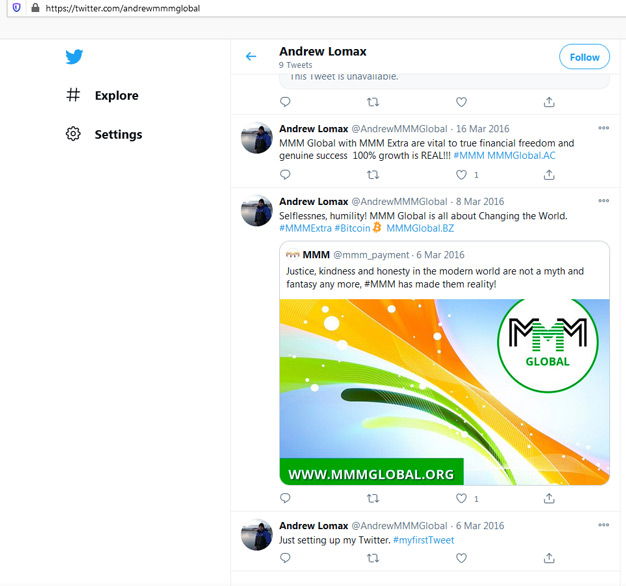Share the 16 Mar 2016 tweet

549,175
